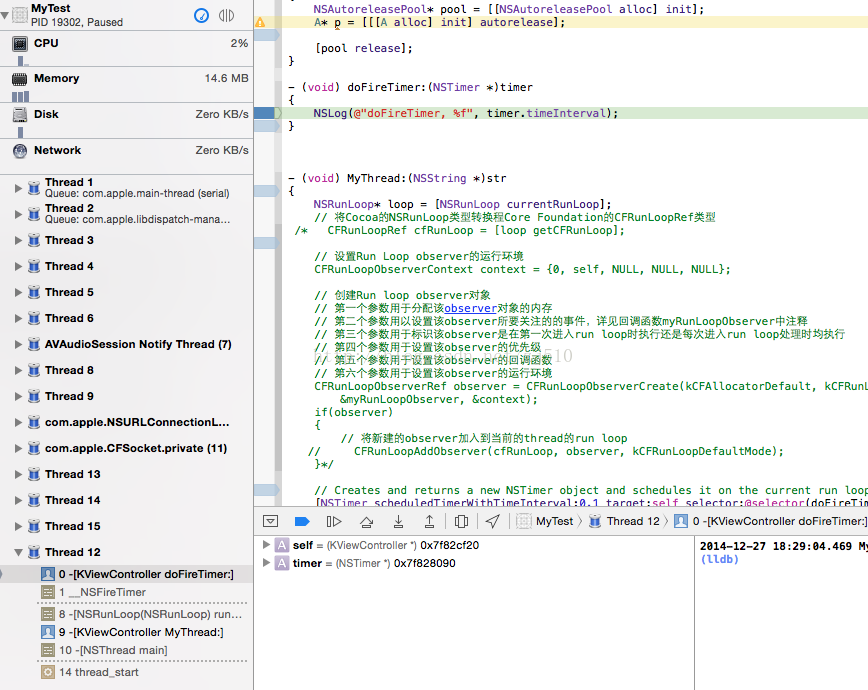Click the Step Over icon
The height and width of the screenshot is (690, 868).
click(367, 521)
